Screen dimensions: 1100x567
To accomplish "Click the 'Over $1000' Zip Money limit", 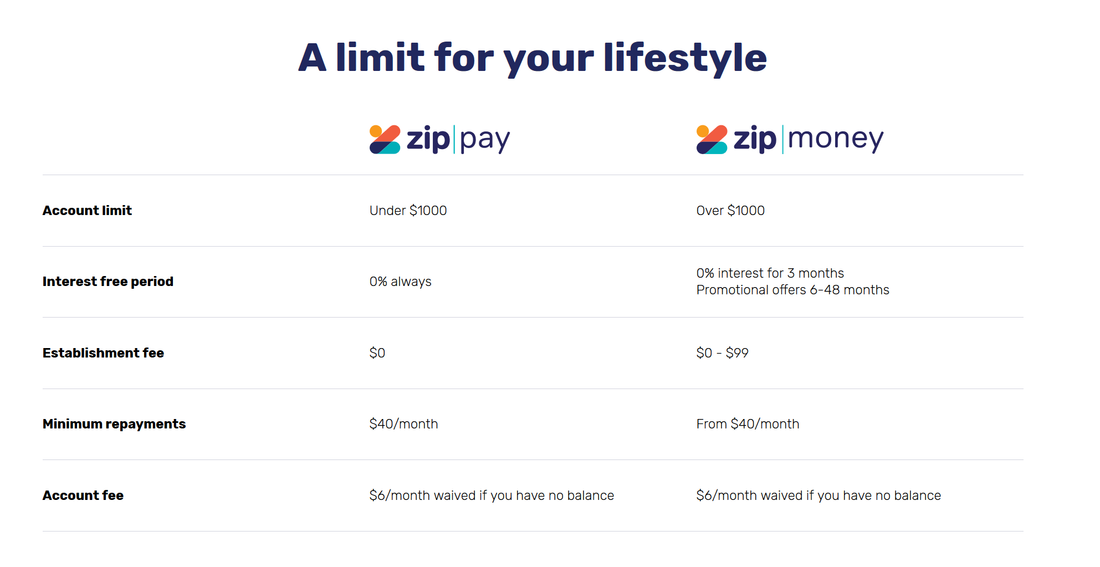I will click(x=730, y=211).
